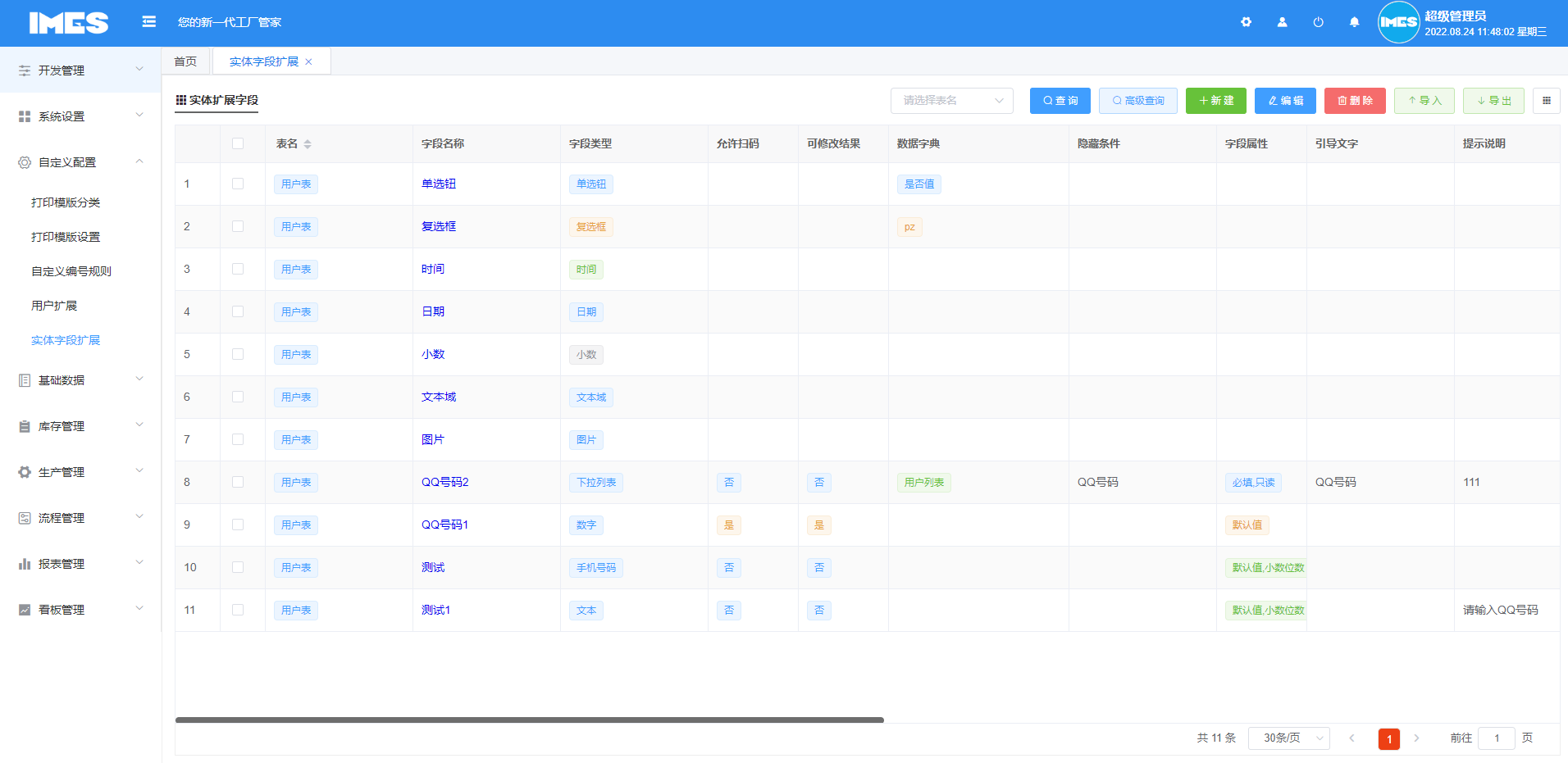Check the 时间 row checkbox
Screen dimensions: 1568x763
click(238, 269)
